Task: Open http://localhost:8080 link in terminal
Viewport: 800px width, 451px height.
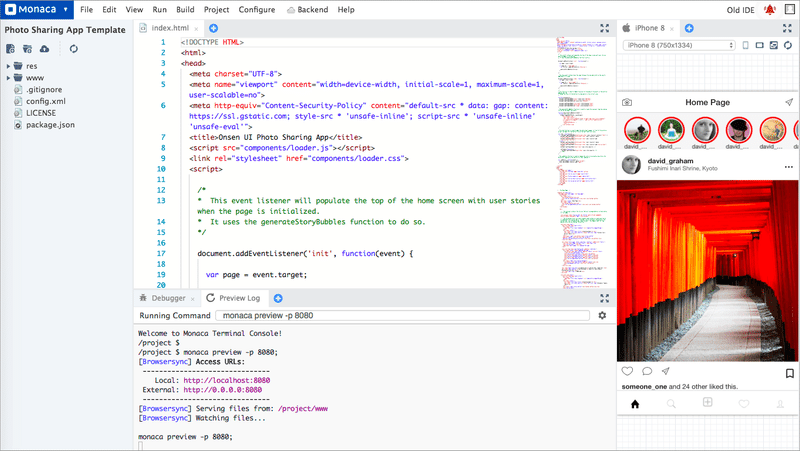Action: pos(227,380)
